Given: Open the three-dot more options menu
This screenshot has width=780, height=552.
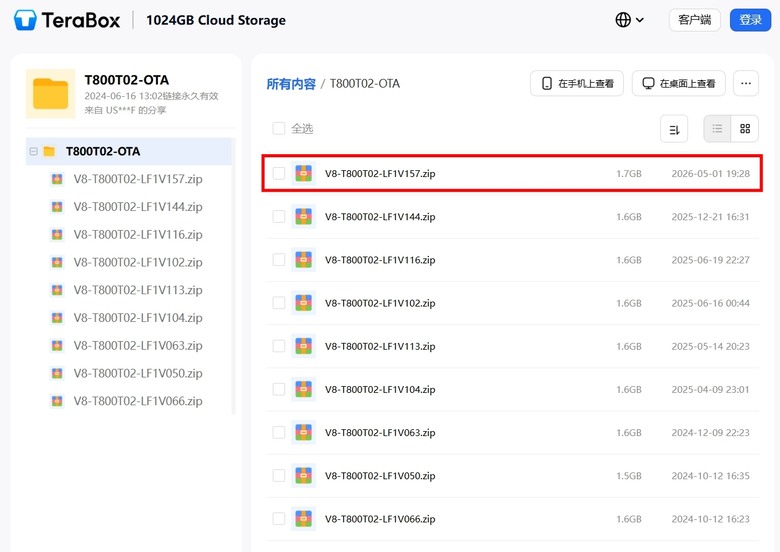Looking at the screenshot, I should (x=746, y=84).
